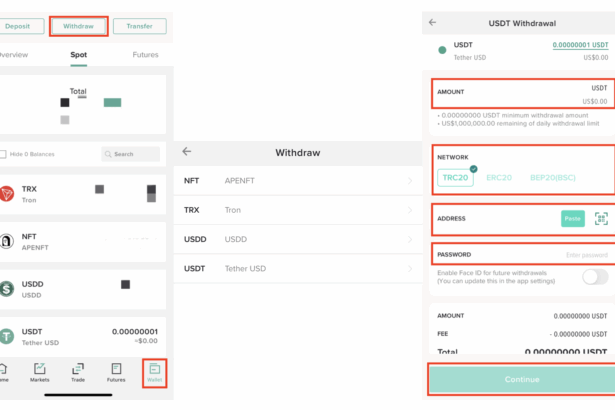Open the Wallet tab icon
615x410 pixels.
point(154,371)
